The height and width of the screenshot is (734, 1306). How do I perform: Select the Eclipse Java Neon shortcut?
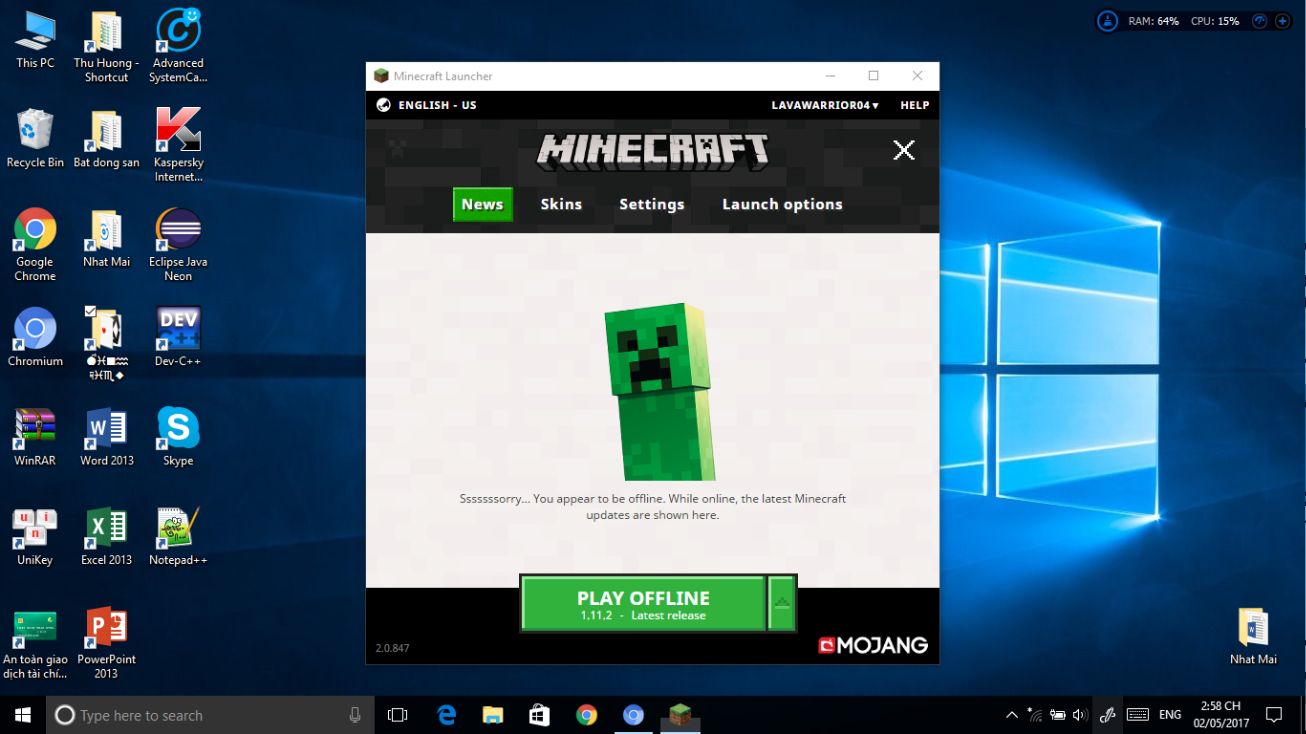178,244
